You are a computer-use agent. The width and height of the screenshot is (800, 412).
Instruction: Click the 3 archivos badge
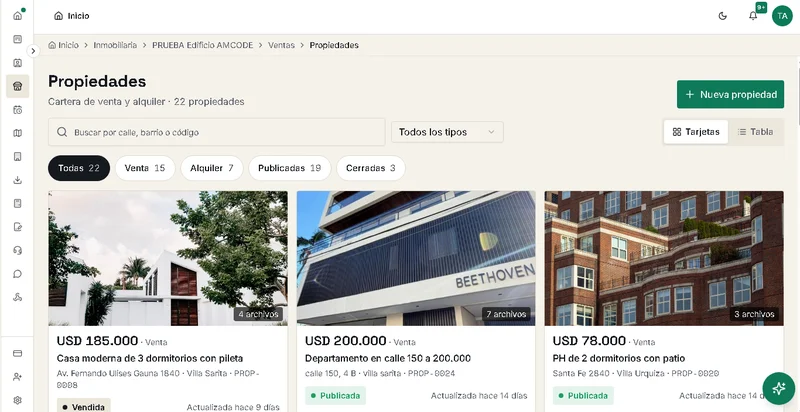click(754, 314)
